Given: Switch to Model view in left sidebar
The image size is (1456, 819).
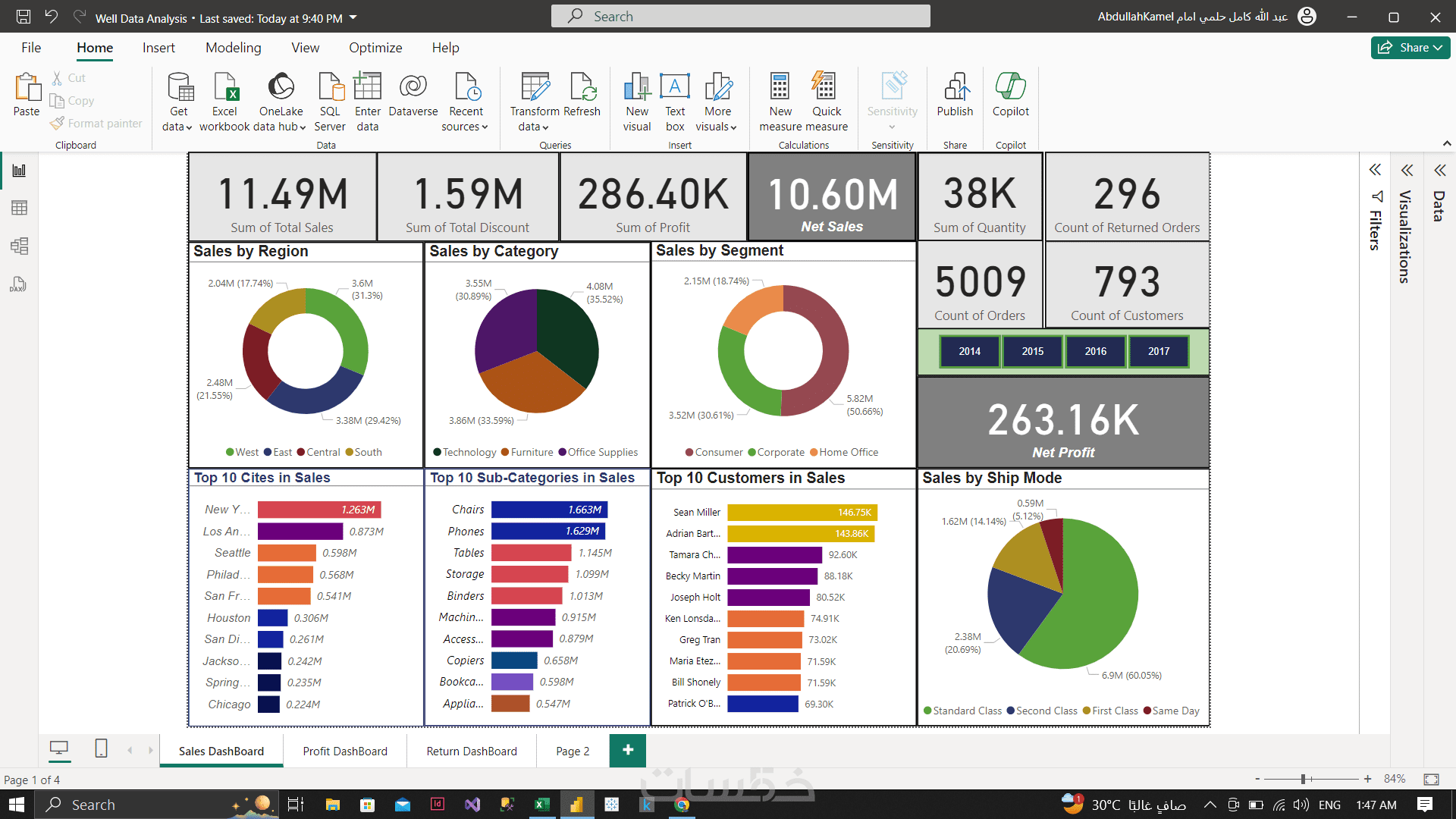Looking at the screenshot, I should (x=19, y=246).
